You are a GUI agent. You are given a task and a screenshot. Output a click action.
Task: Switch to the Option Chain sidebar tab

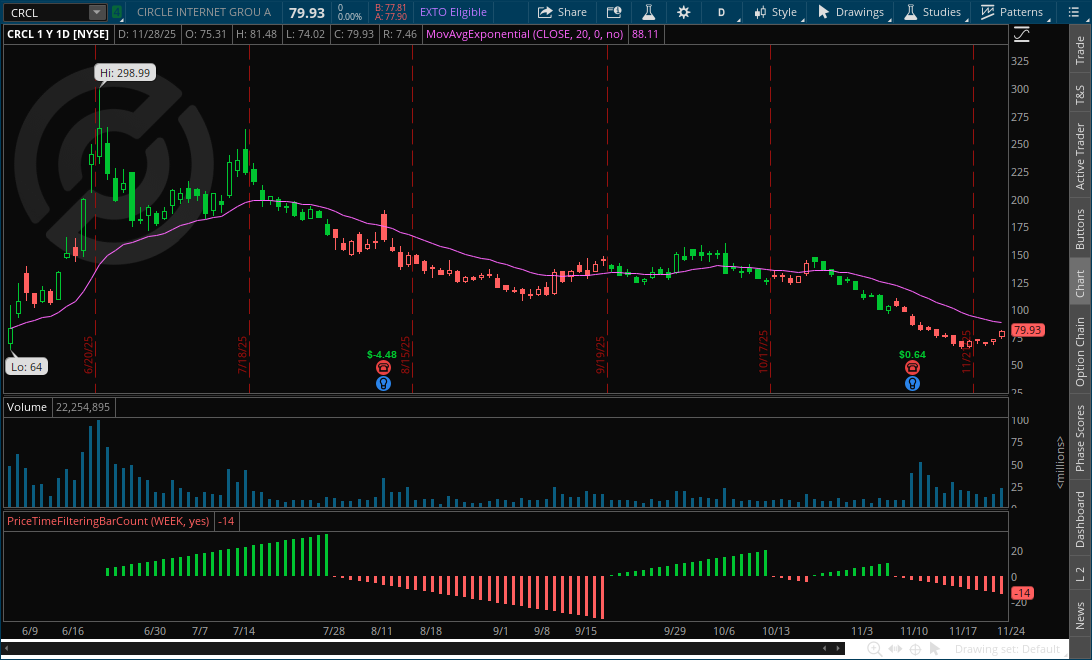coord(1080,353)
